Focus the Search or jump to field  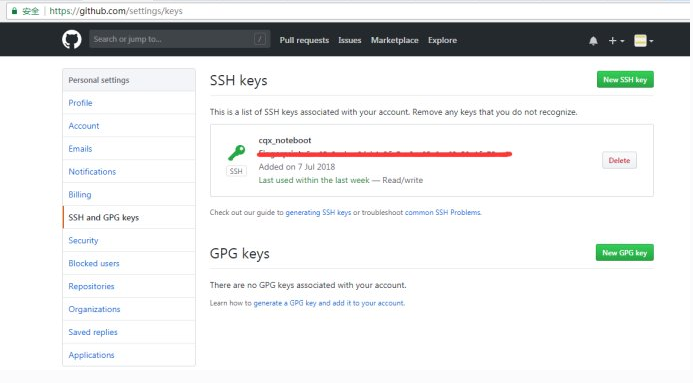179,39
